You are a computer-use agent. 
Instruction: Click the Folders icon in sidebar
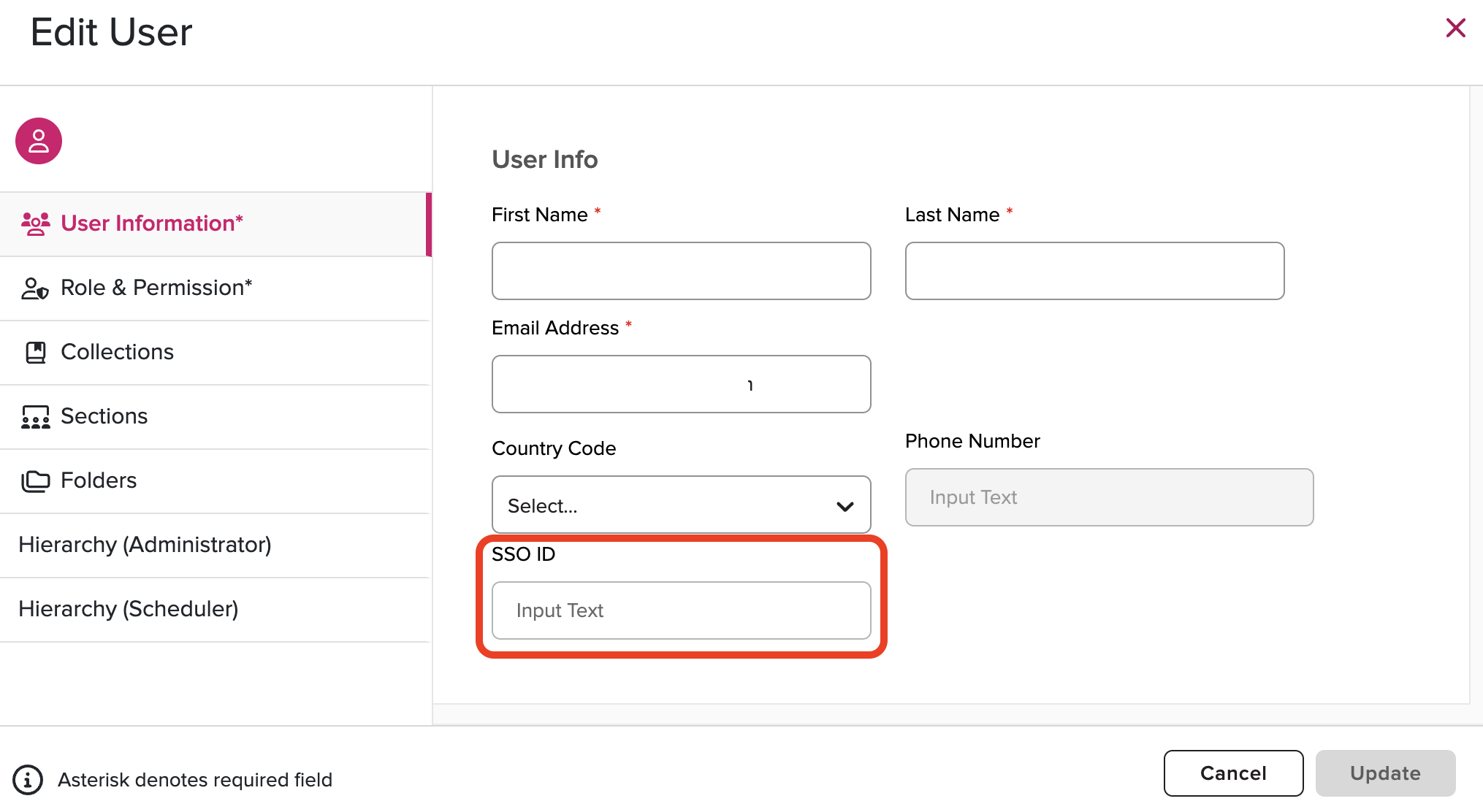[x=35, y=481]
